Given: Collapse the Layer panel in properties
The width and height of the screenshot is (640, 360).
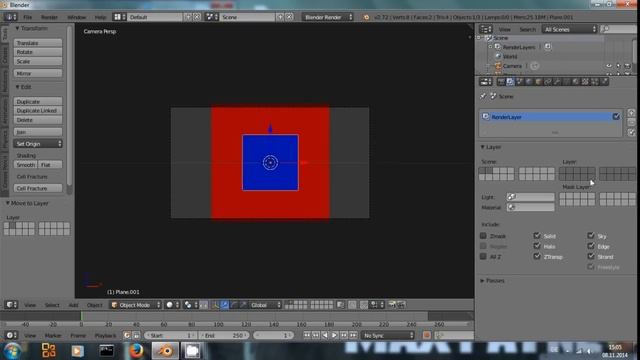Looking at the screenshot, I should point(482,147).
